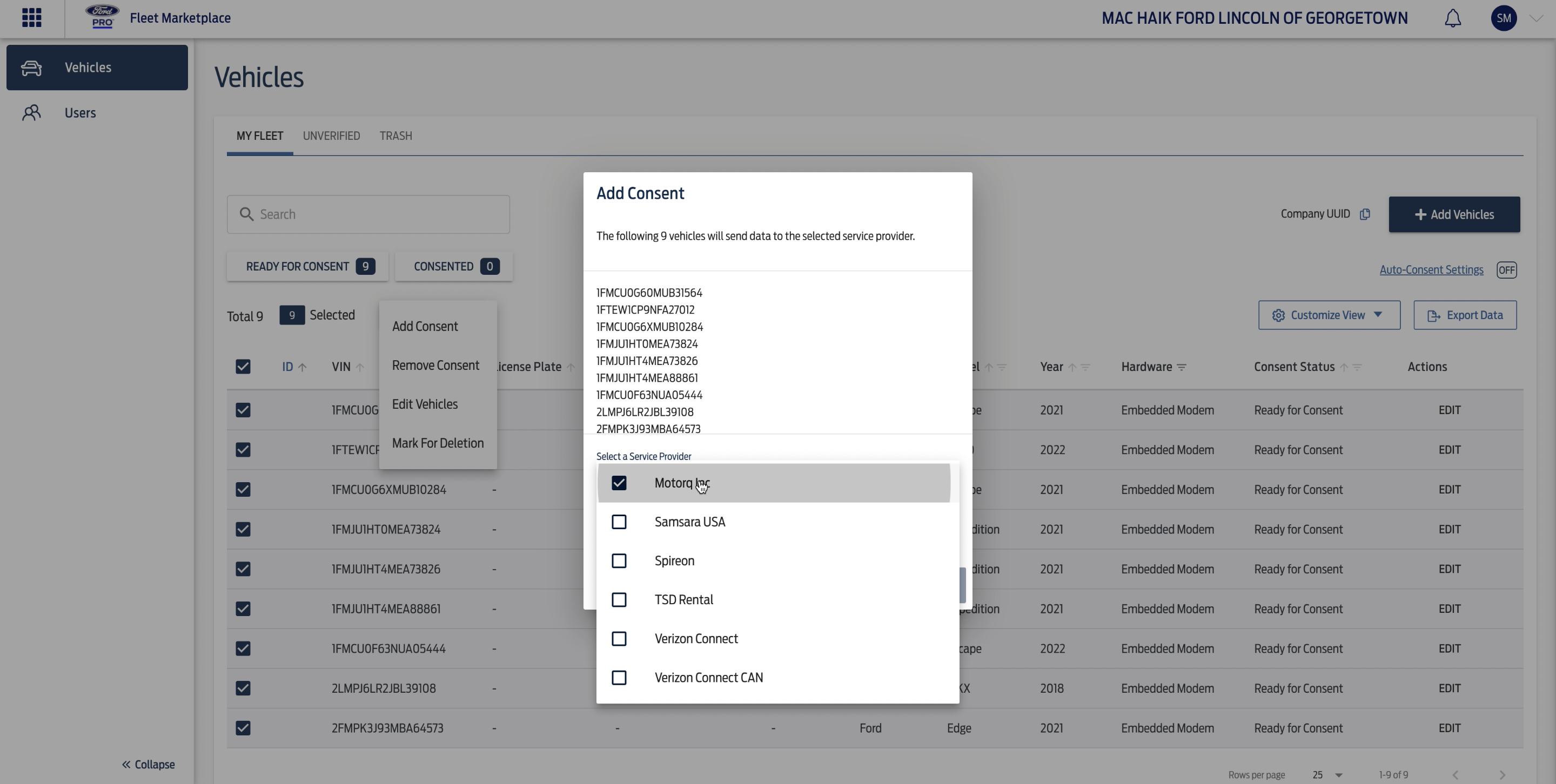Screen dimensions: 1556x784
Task: Open Vehicles in the sidebar
Action: (97, 67)
